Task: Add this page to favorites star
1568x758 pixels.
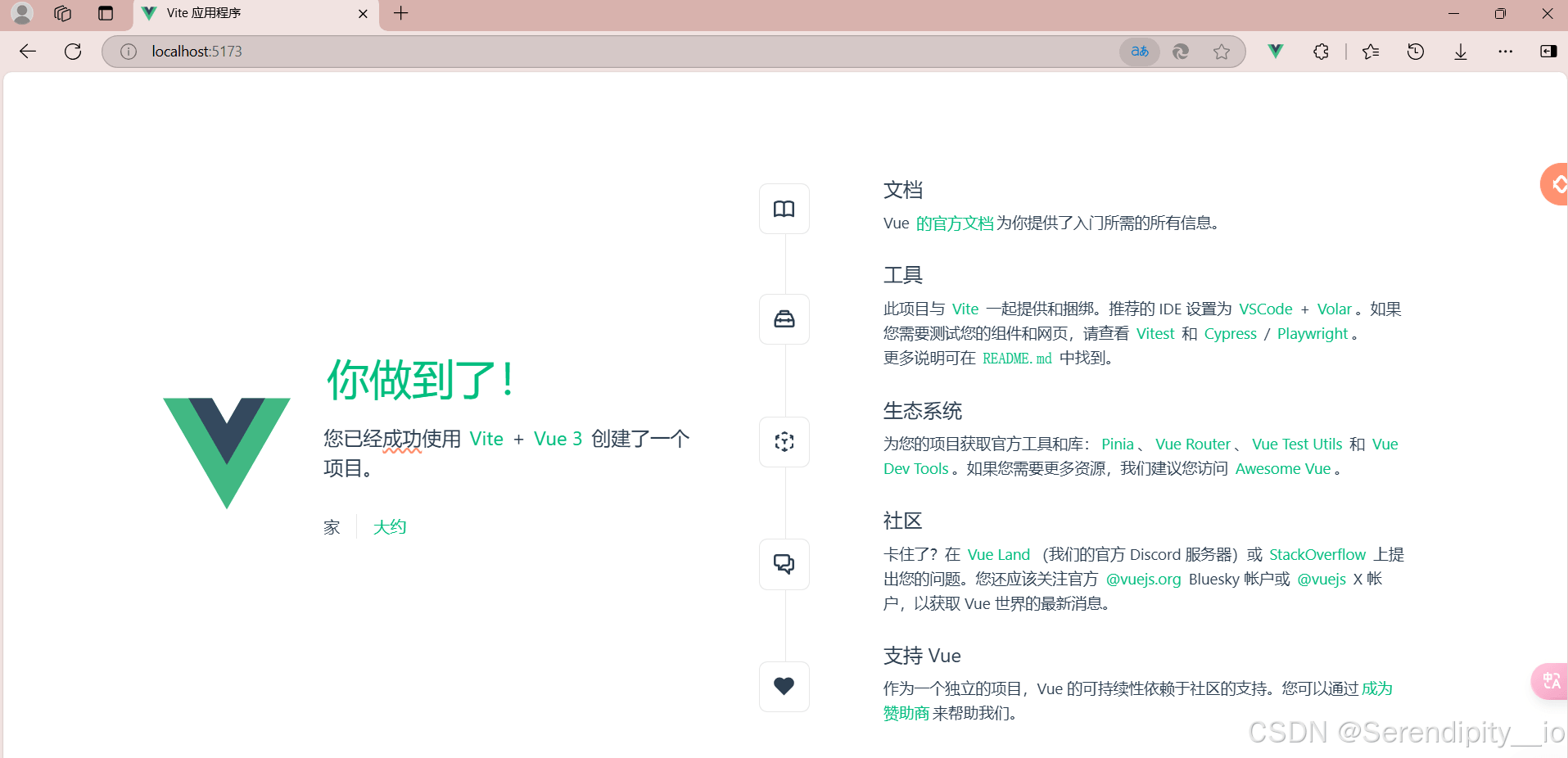Action: (1222, 52)
